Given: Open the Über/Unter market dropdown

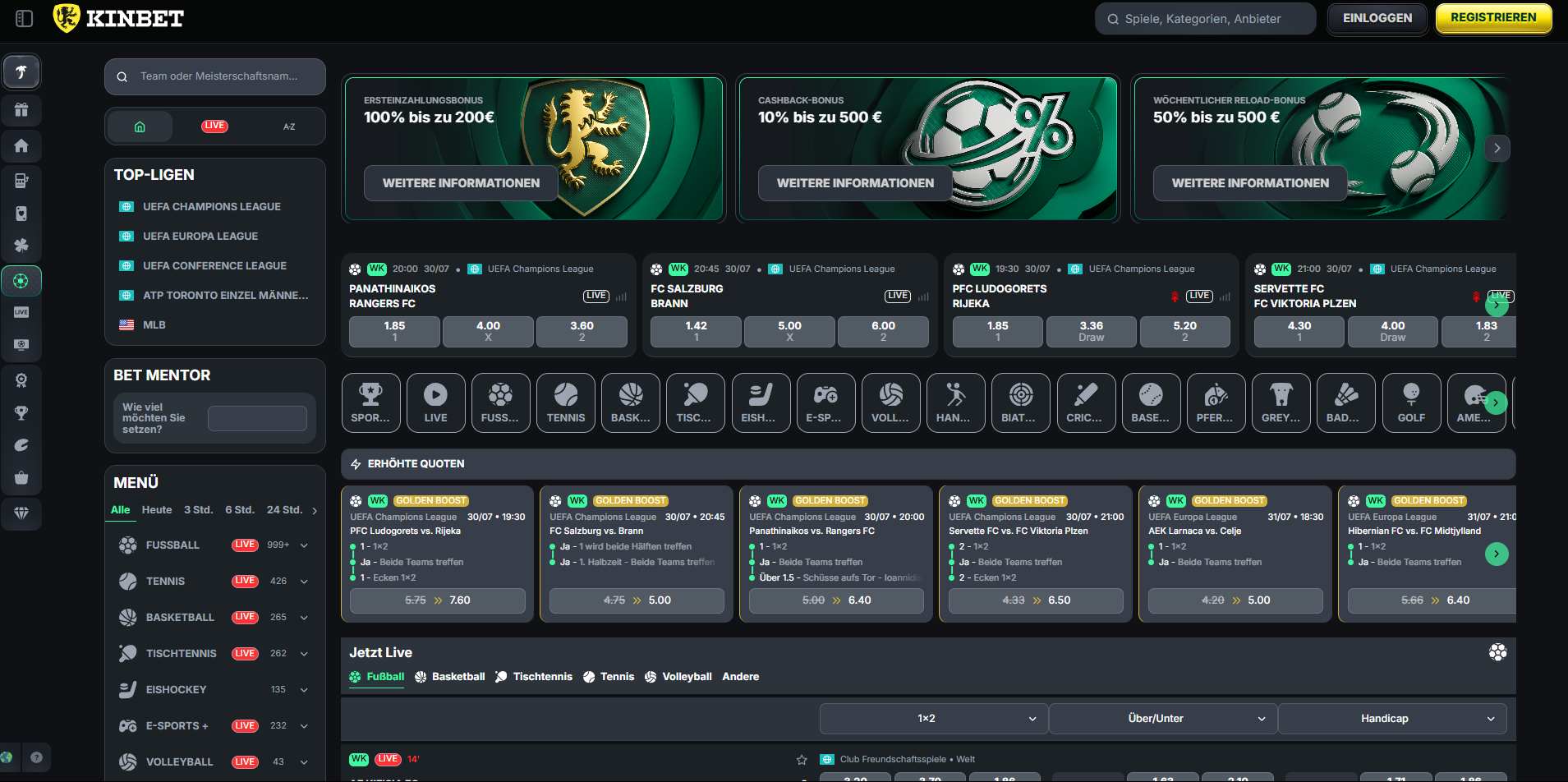Looking at the screenshot, I should [1162, 719].
